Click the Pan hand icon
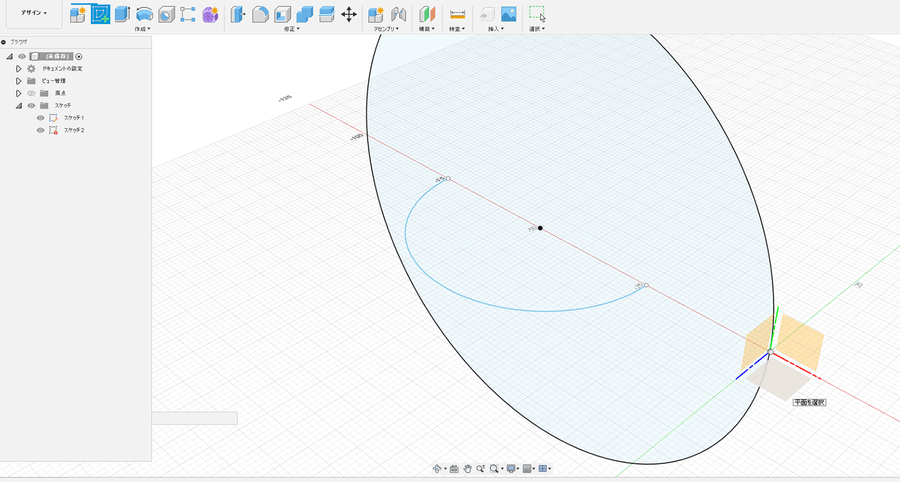This screenshot has height=482, width=900. [x=468, y=468]
